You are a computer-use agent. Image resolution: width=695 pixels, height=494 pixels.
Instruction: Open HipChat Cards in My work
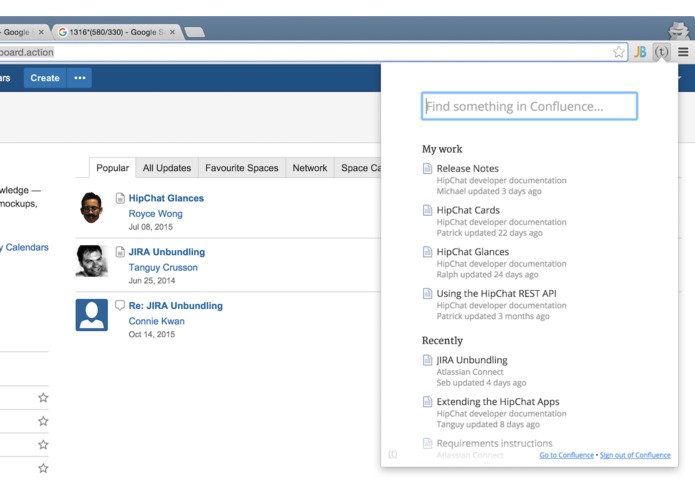(468, 210)
